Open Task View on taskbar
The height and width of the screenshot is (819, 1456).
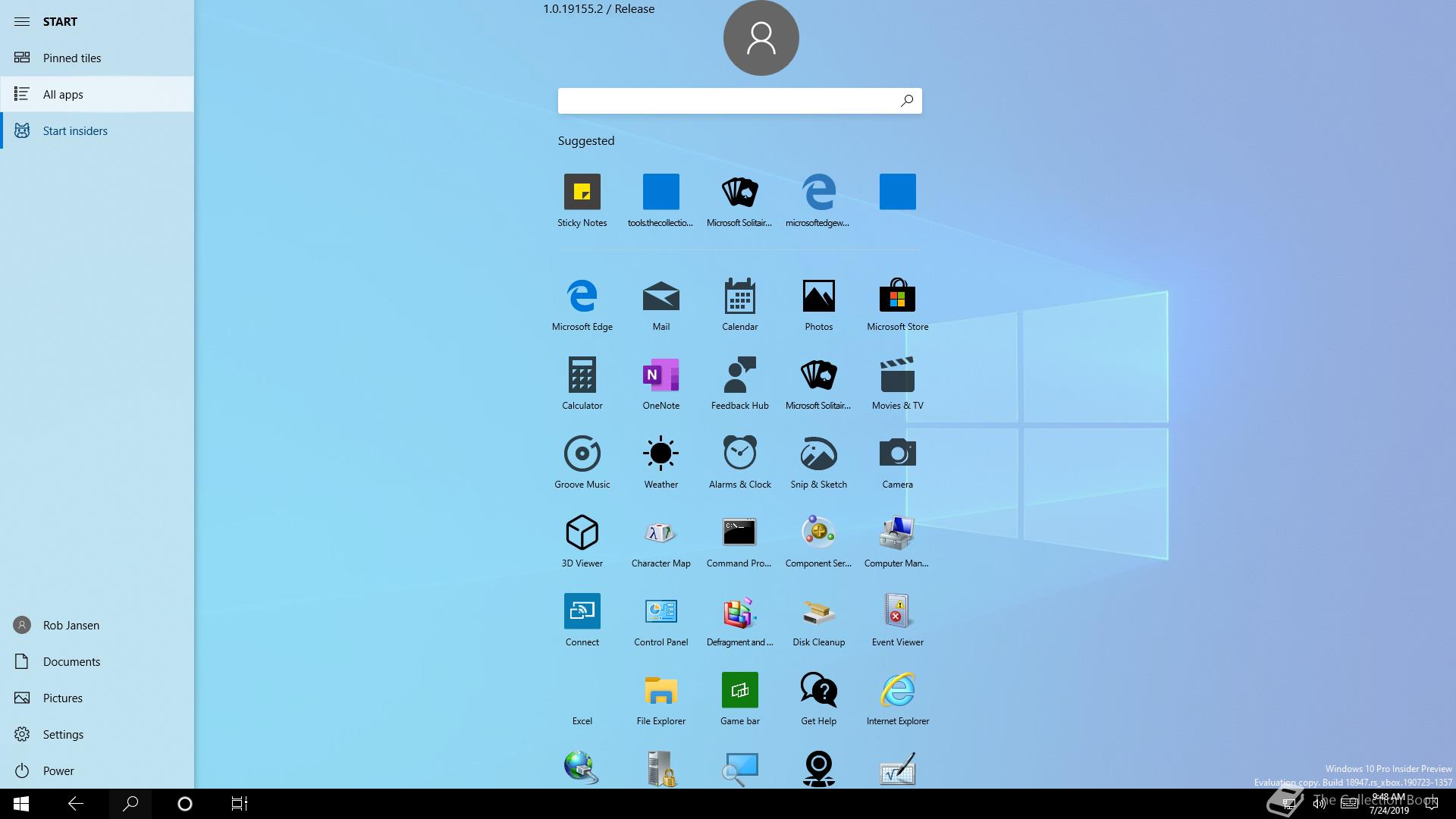[240, 804]
